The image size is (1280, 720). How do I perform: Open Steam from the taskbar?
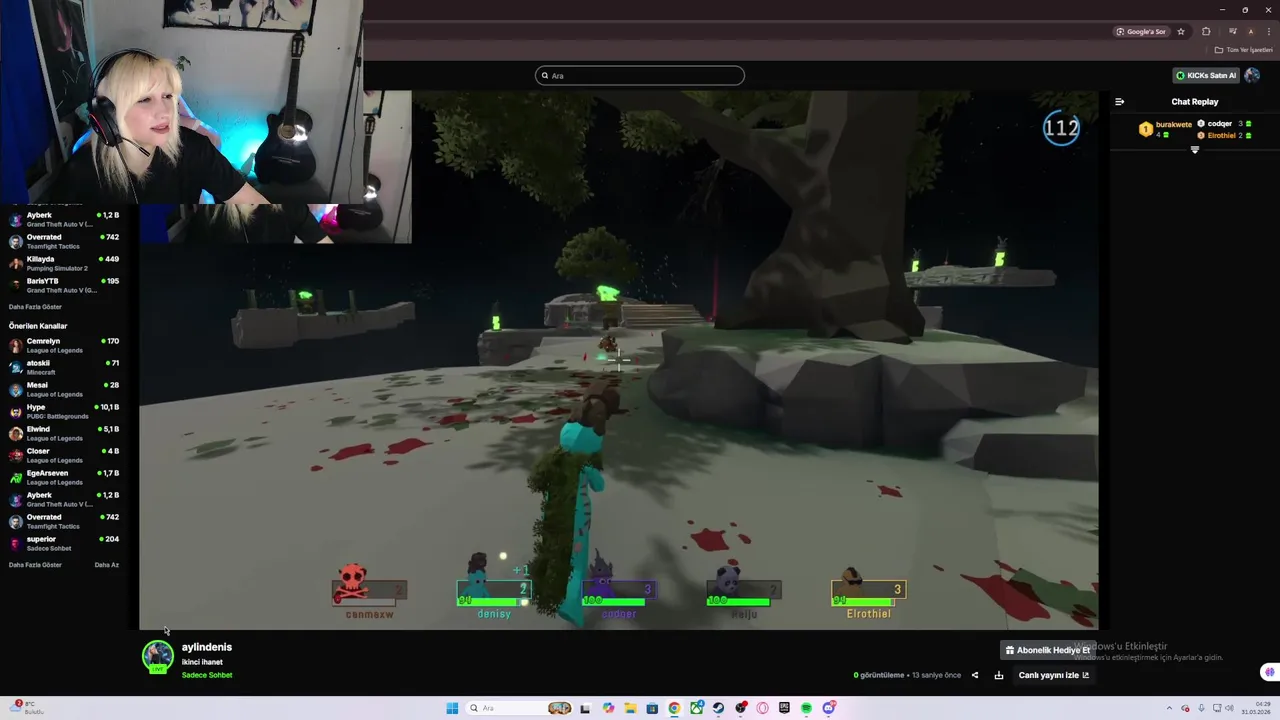point(718,708)
